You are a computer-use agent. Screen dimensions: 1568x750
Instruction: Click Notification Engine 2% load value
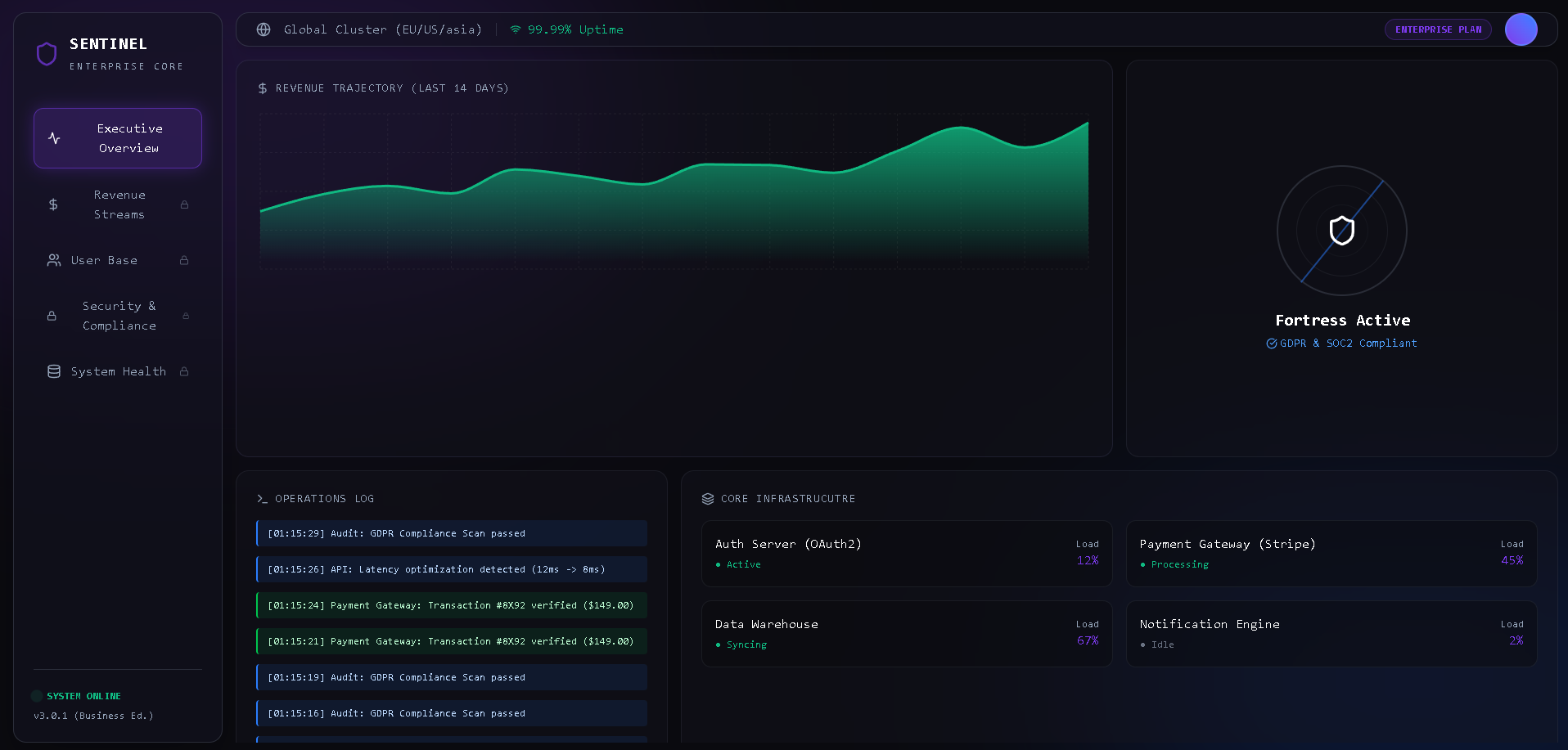[1516, 640]
